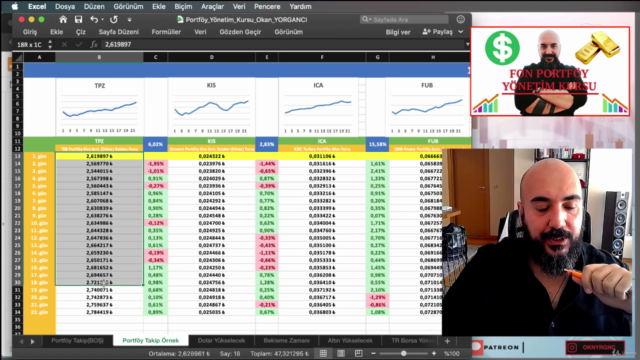This screenshot has height=360, width=640.
Task: Select the ICA line chart
Action: (x=318, y=108)
